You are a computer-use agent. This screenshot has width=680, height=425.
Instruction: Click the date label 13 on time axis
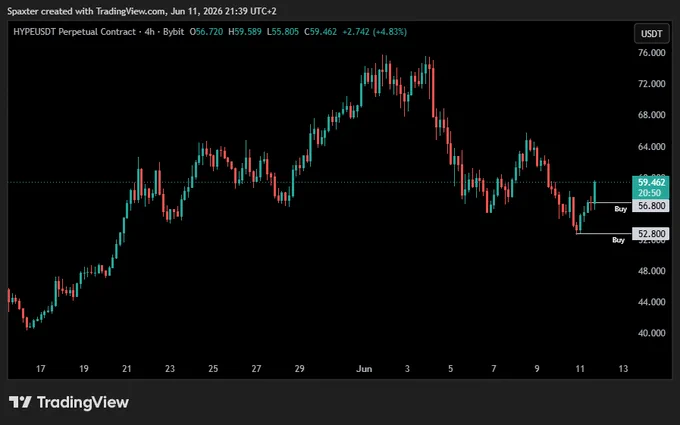coord(623,369)
